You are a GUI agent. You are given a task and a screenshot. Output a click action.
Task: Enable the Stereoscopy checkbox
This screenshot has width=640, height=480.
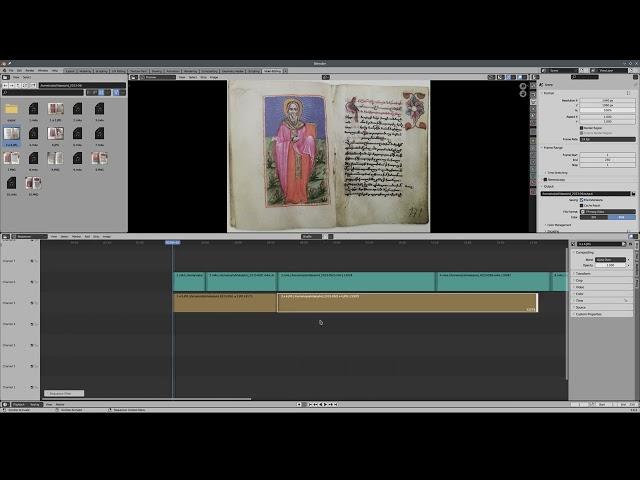(x=545, y=180)
